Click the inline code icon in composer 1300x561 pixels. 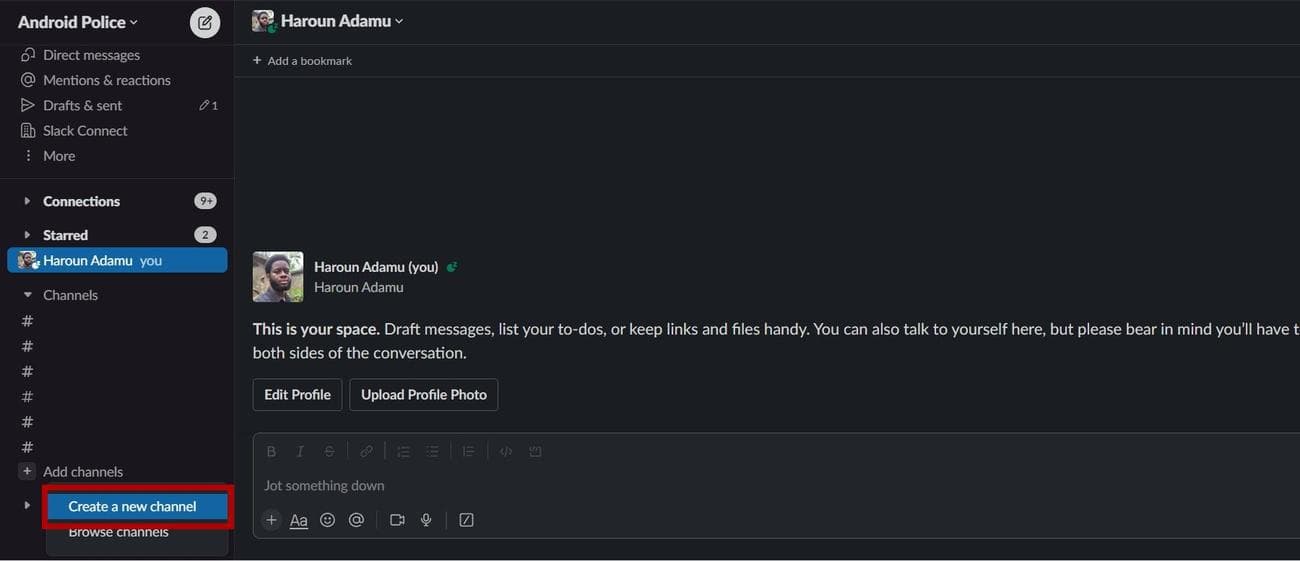(x=506, y=451)
